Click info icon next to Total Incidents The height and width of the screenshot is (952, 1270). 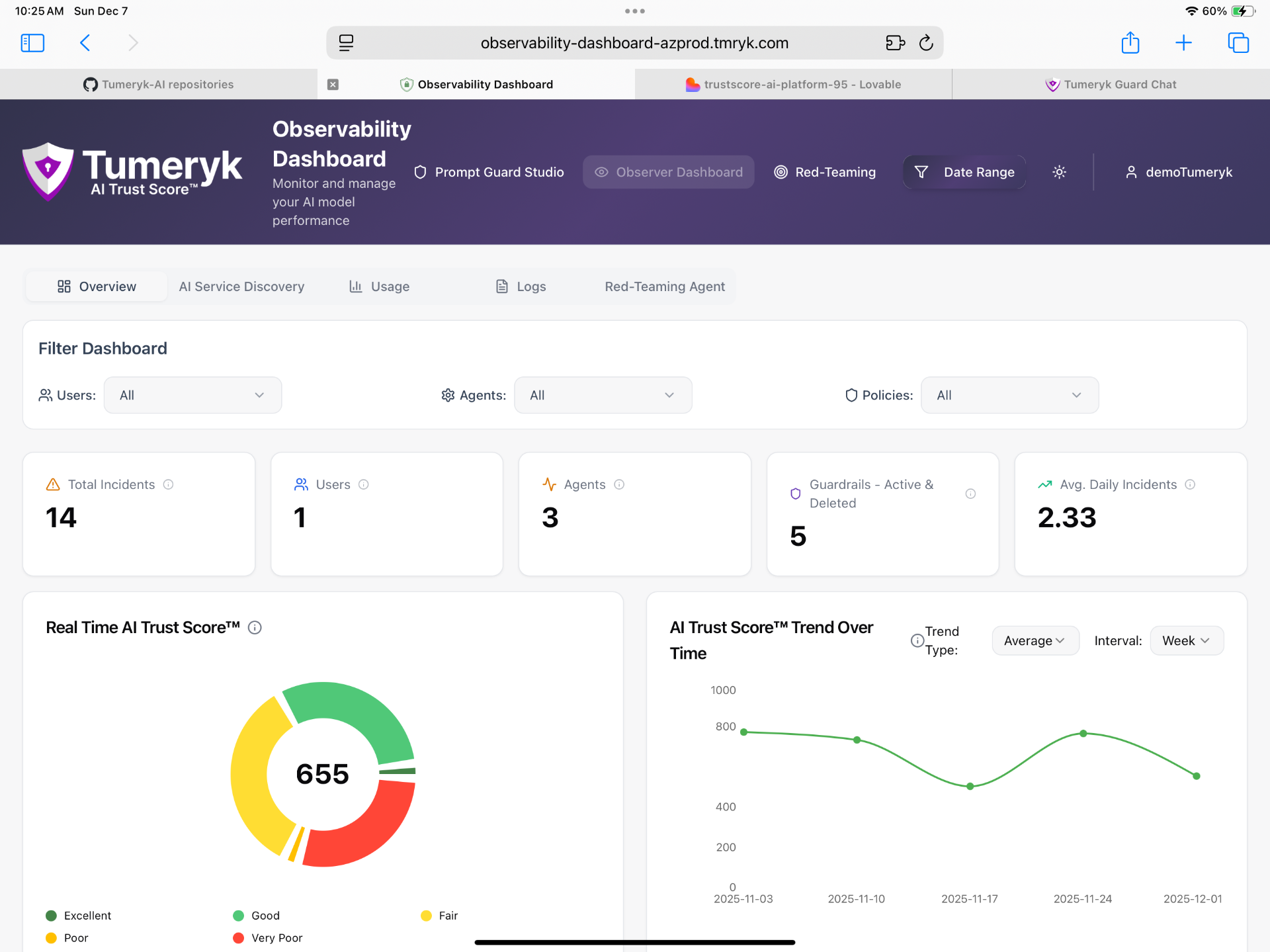[168, 484]
